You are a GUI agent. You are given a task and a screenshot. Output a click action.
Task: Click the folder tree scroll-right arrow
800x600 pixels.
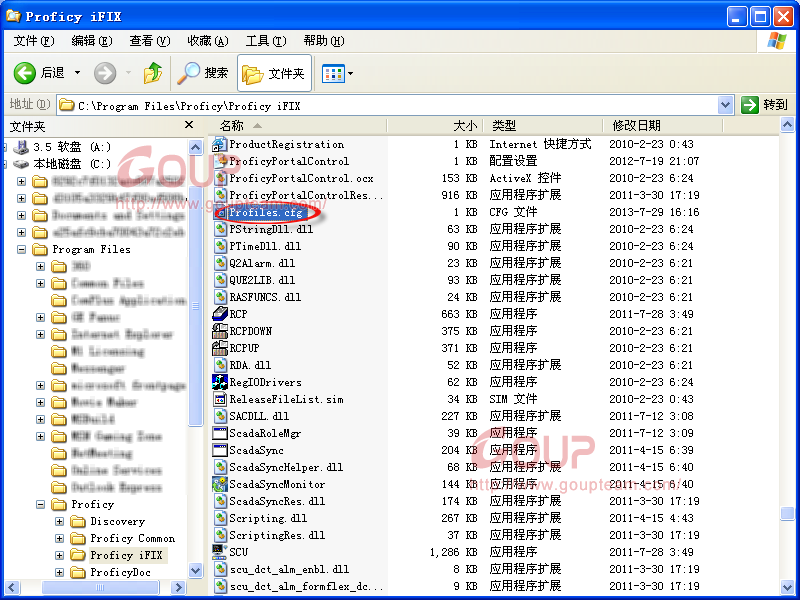pos(178,587)
